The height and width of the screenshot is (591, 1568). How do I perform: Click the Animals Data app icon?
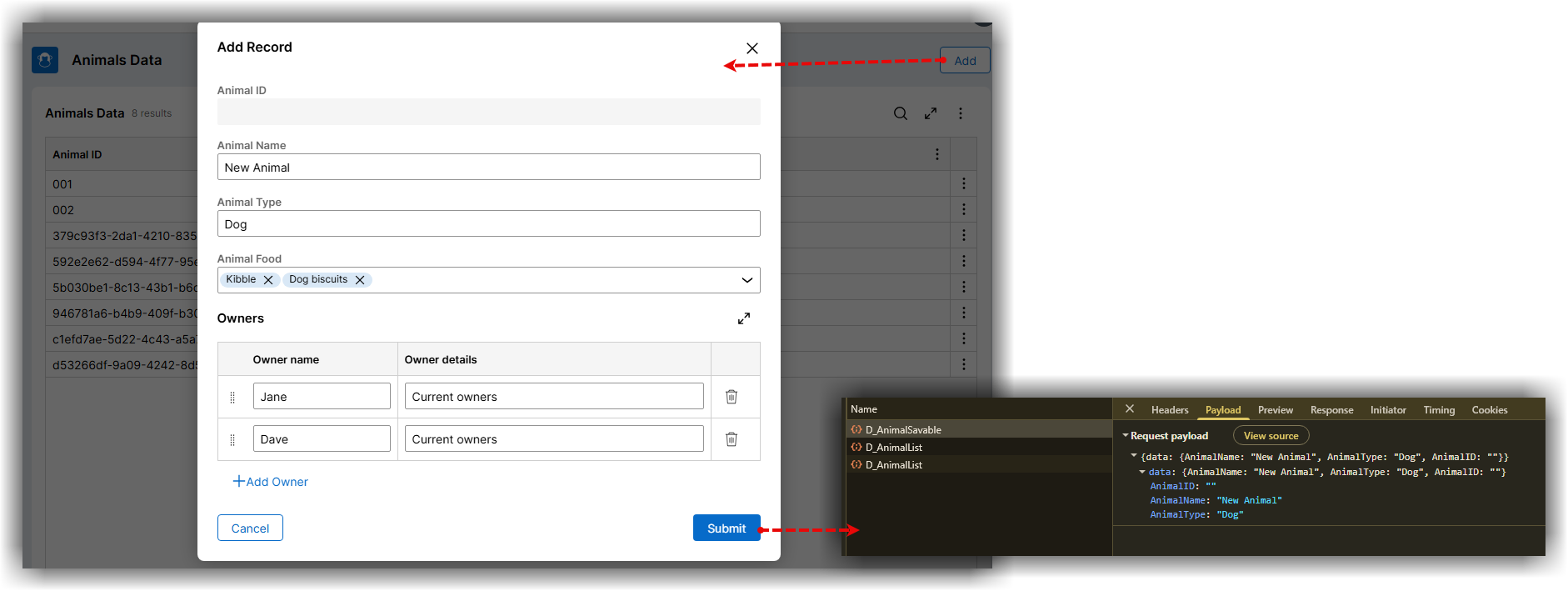(x=45, y=60)
